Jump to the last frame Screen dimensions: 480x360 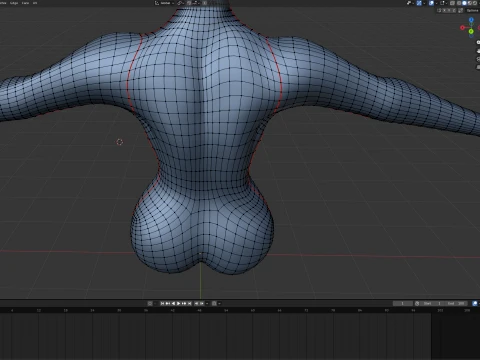tap(190, 303)
